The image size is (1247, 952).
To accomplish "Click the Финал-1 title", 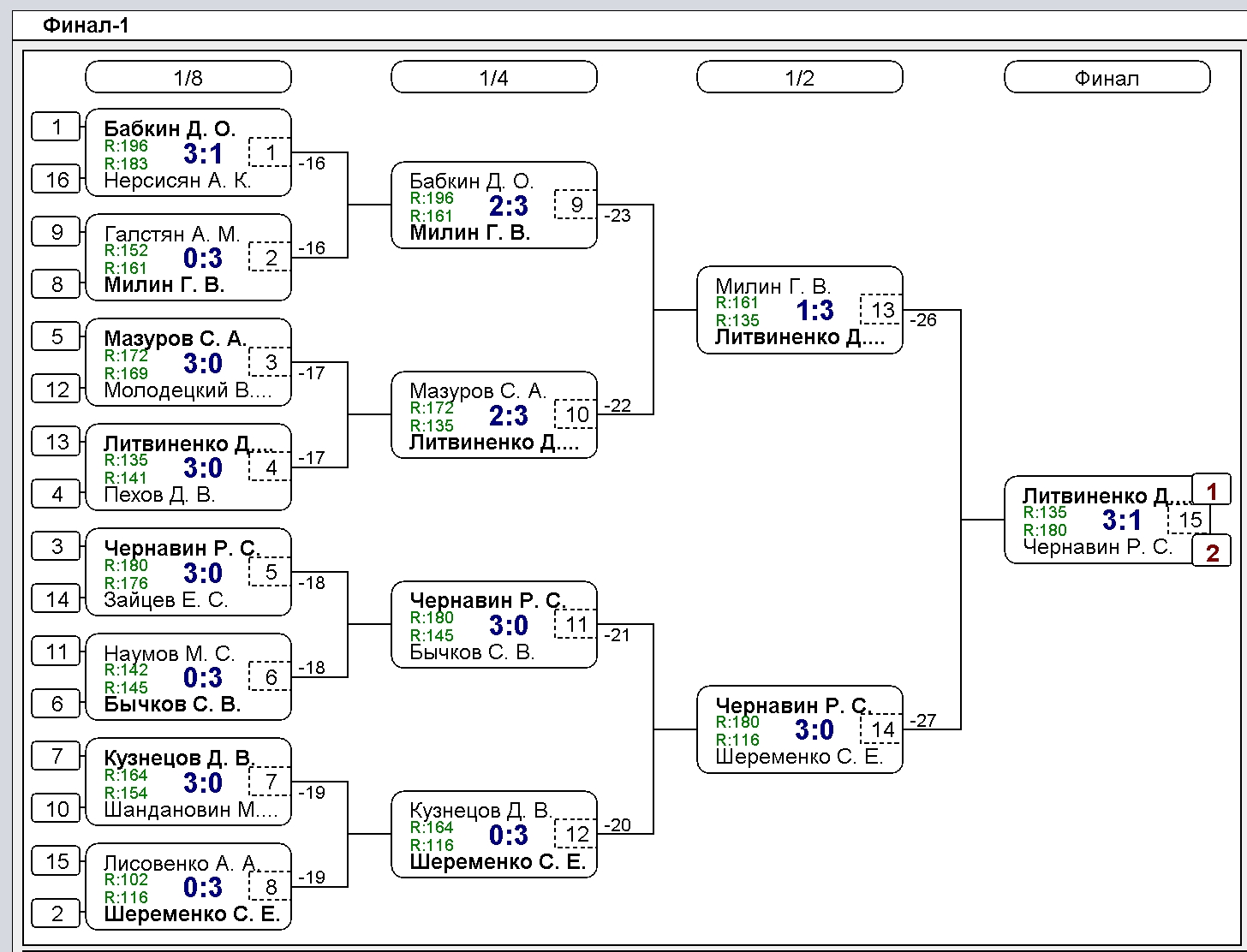I will tap(86, 25).
